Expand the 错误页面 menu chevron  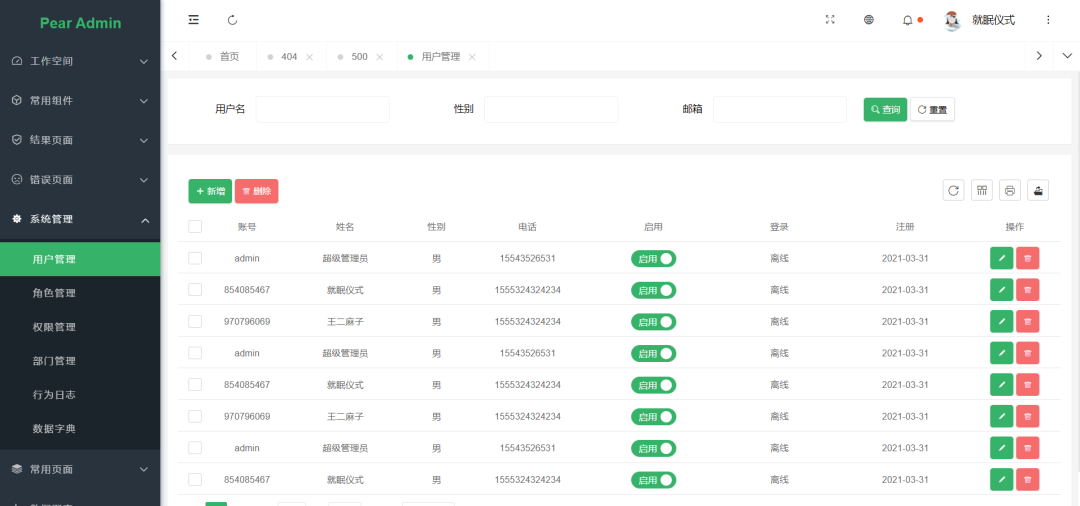[144, 180]
